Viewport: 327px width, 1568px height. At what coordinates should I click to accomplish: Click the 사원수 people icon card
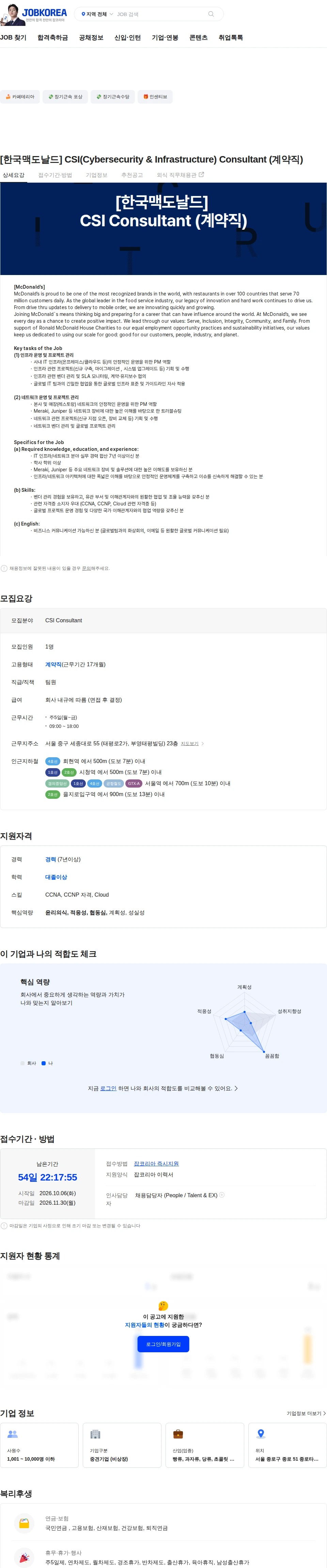coord(40,1445)
